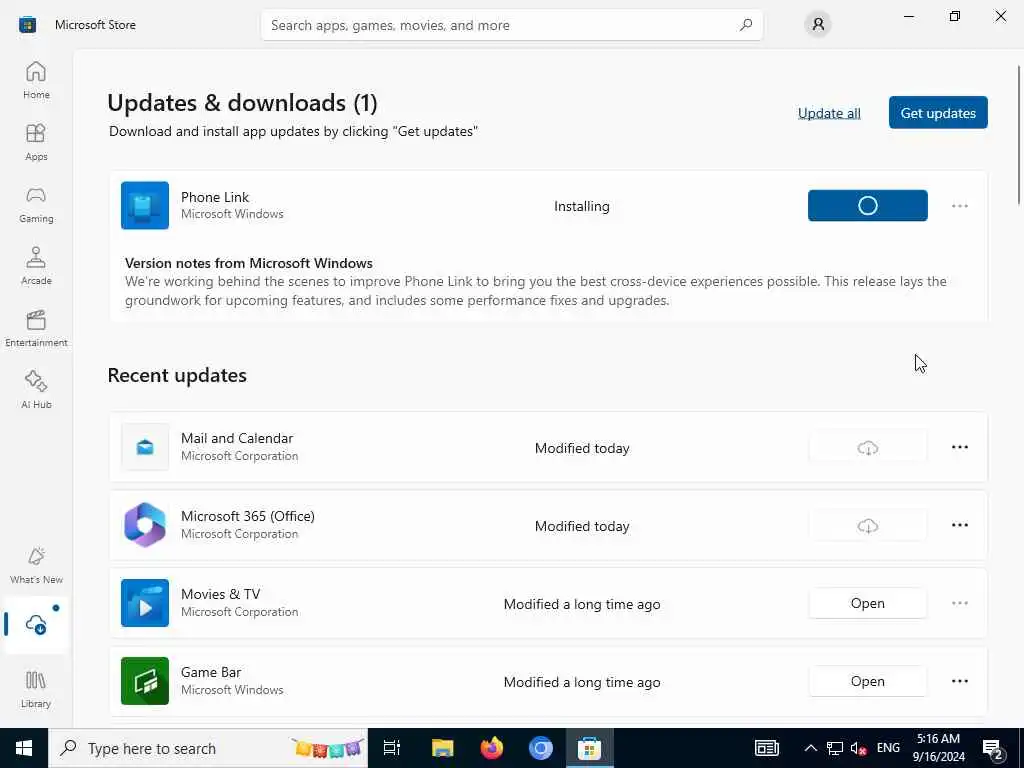
Task: Click the Microsoft 365 (Office) title
Action: point(248,516)
